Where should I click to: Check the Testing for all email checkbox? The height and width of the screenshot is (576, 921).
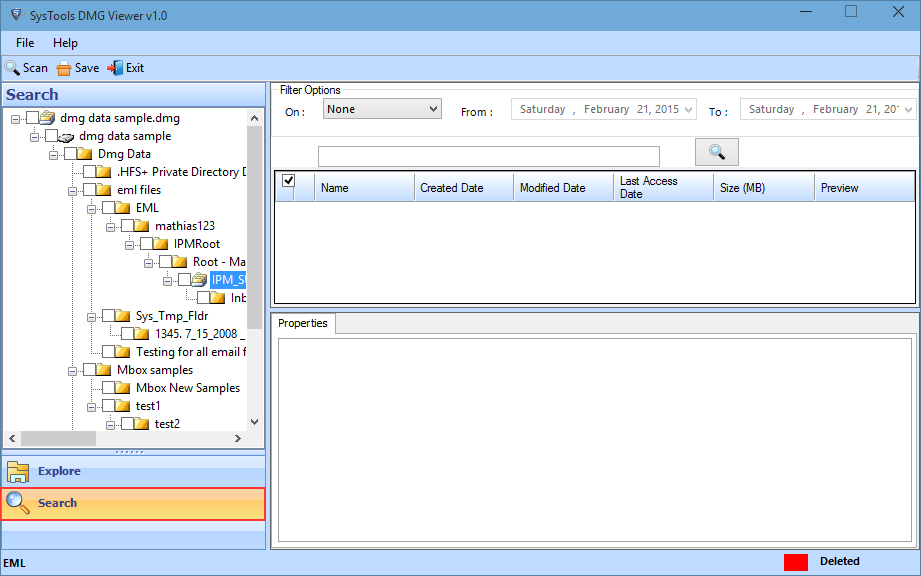point(108,352)
